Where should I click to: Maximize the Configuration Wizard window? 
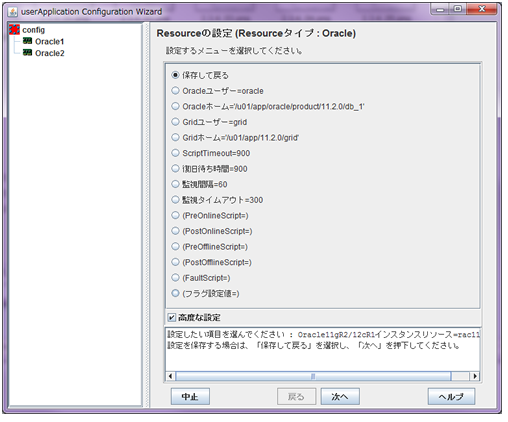pos(458,9)
